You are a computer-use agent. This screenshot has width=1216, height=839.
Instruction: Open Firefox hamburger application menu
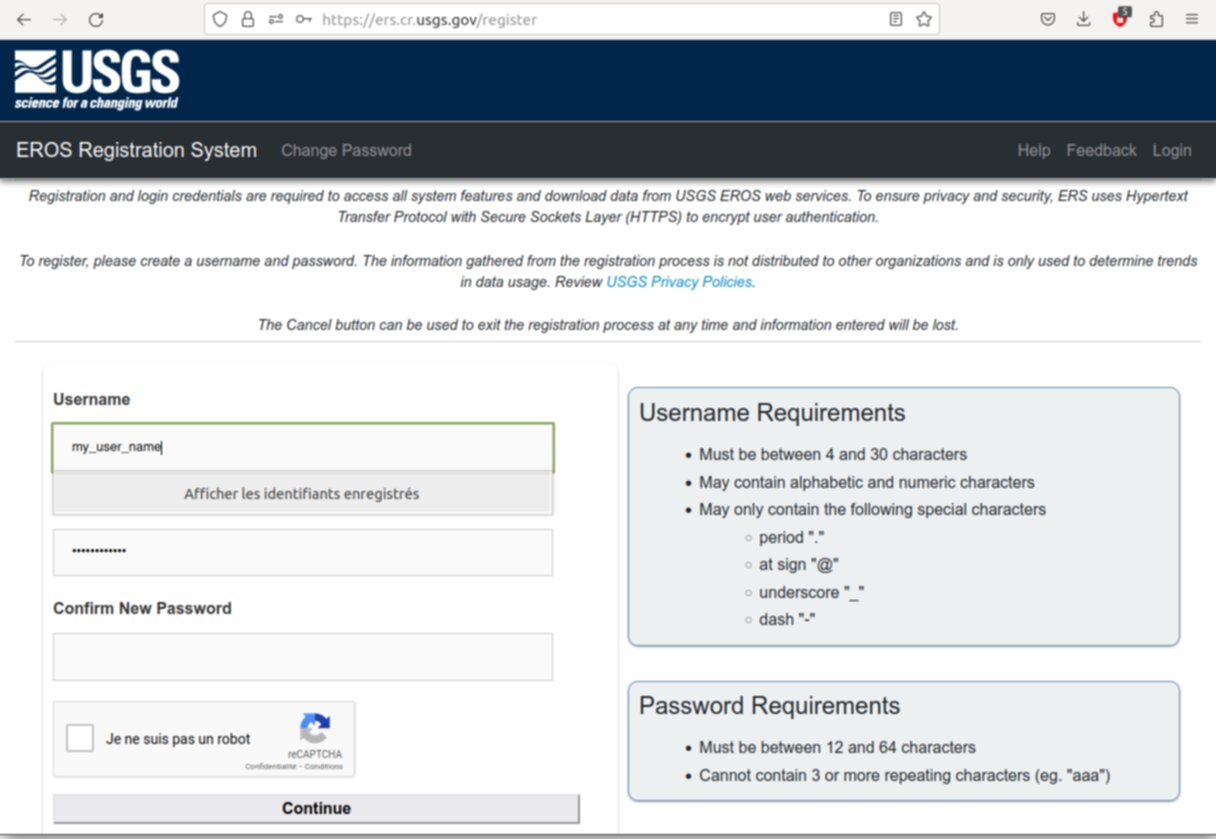coord(1192,19)
